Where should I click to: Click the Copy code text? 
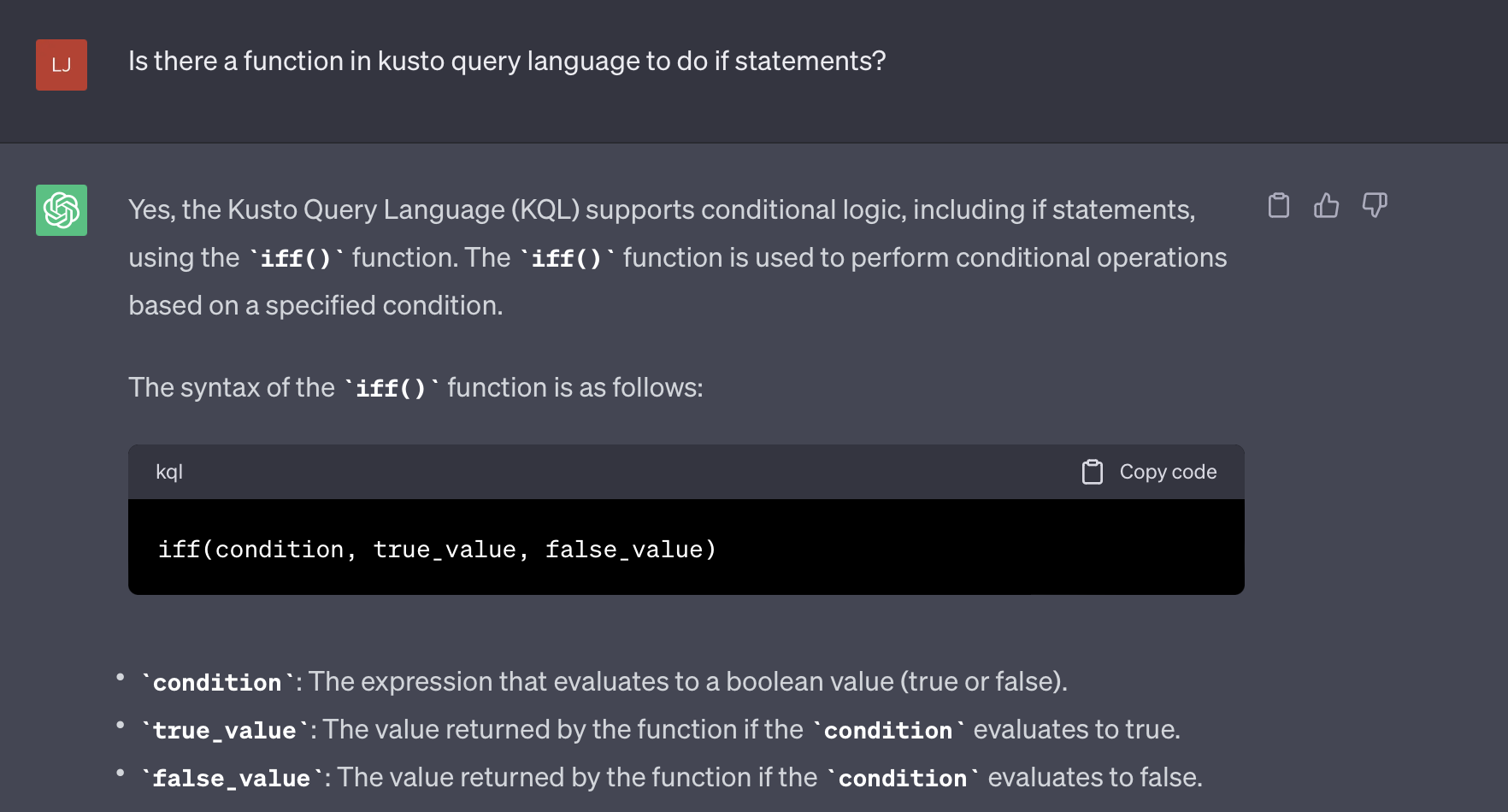point(1168,472)
